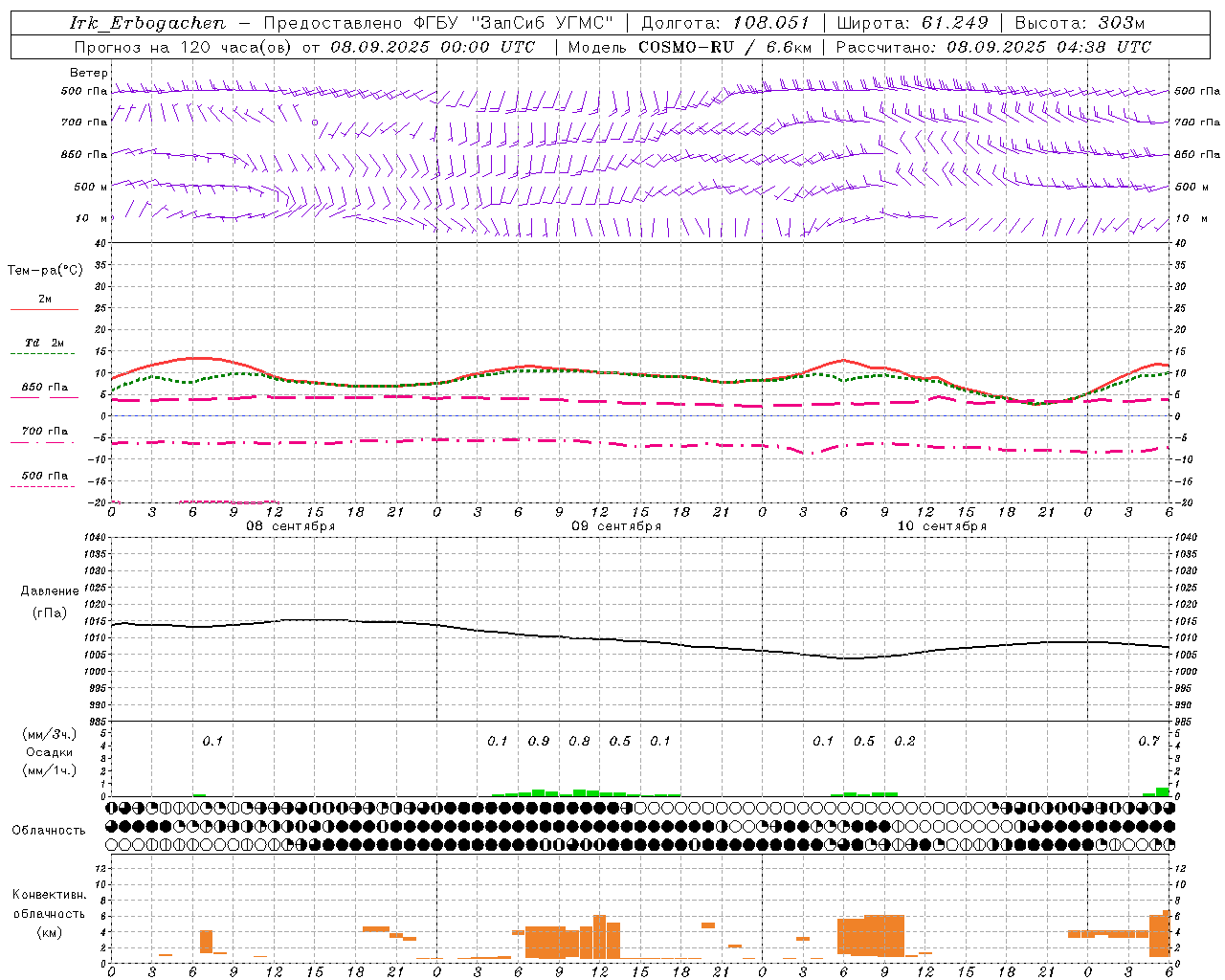Click the Конвективн. облачность label
Image resolution: width=1225 pixels, height=980 pixels.
tap(49, 904)
